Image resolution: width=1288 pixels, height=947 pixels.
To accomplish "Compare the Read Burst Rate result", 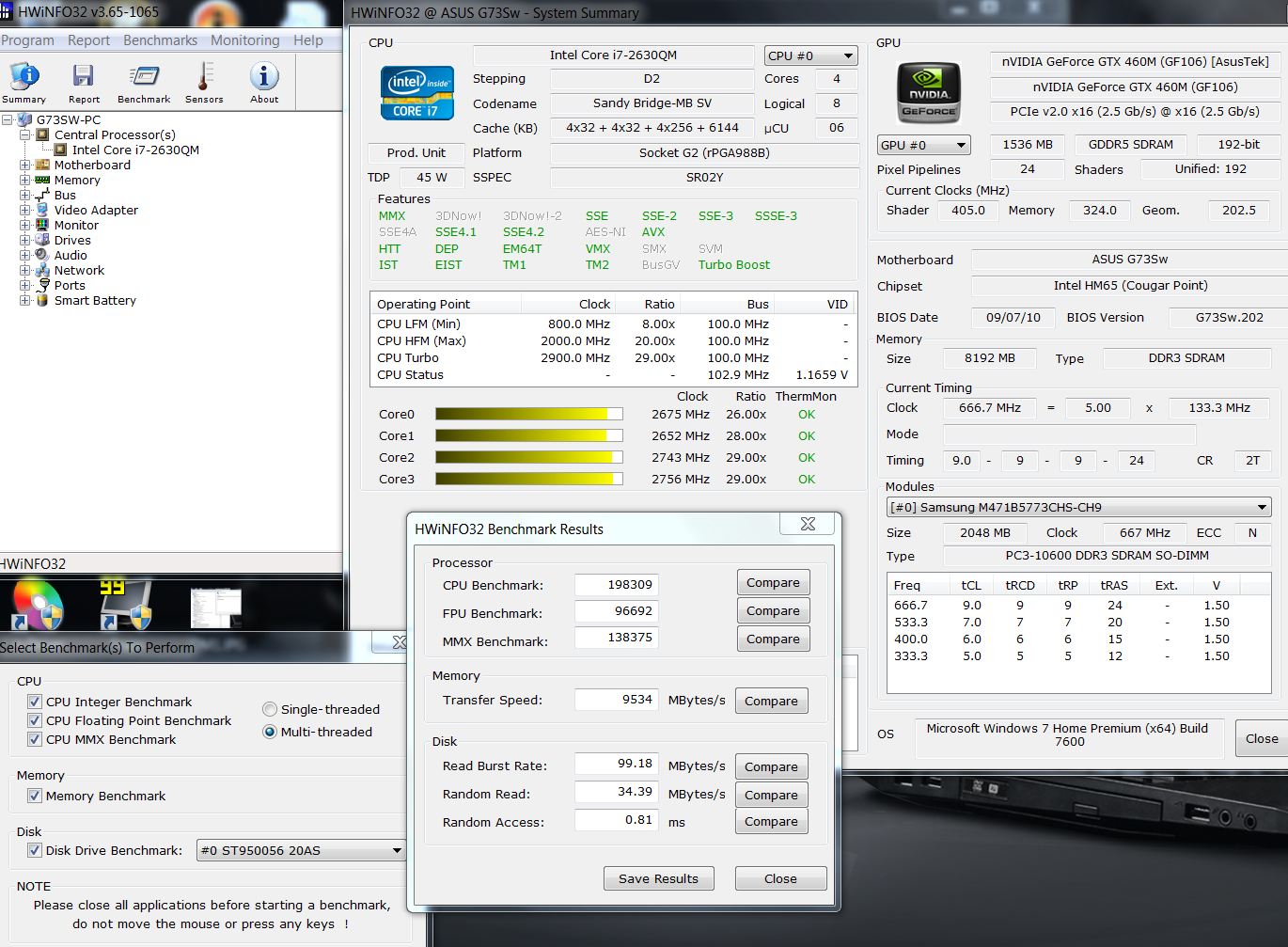I will (771, 766).
